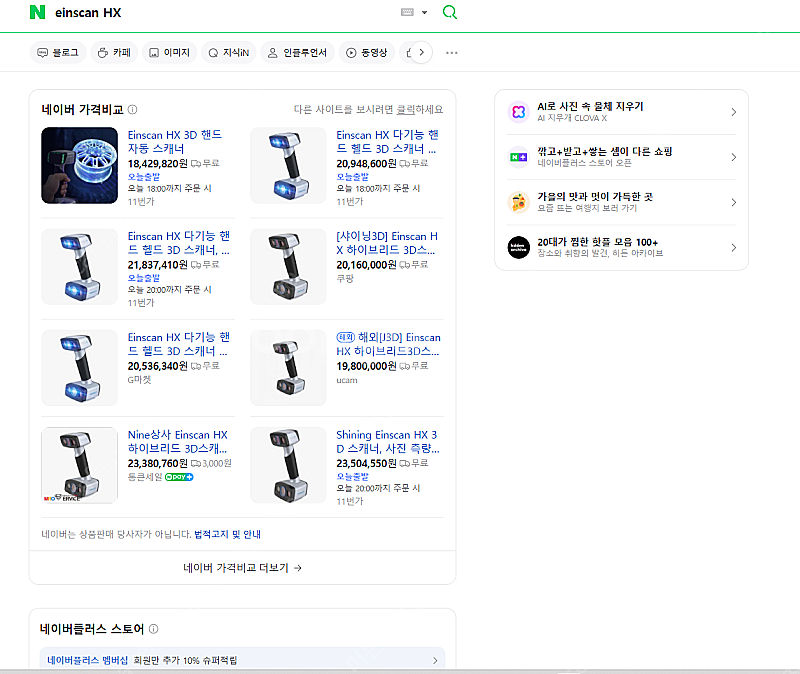The width and height of the screenshot is (800, 674).
Task: Expand chevron on 히든 아카이브 row
Action: pos(734,247)
